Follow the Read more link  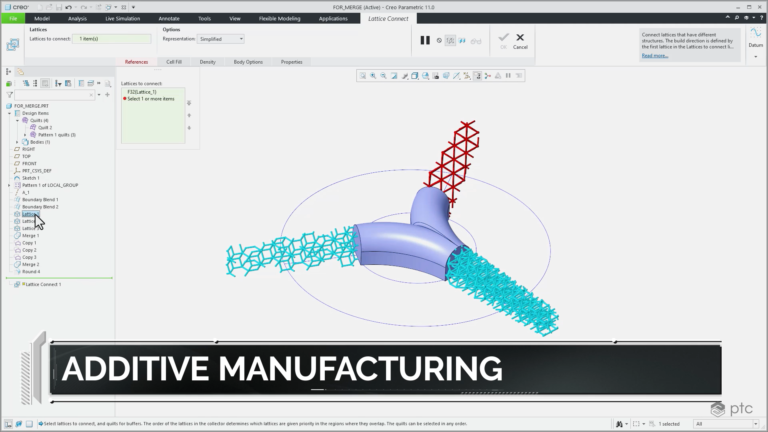pos(655,56)
